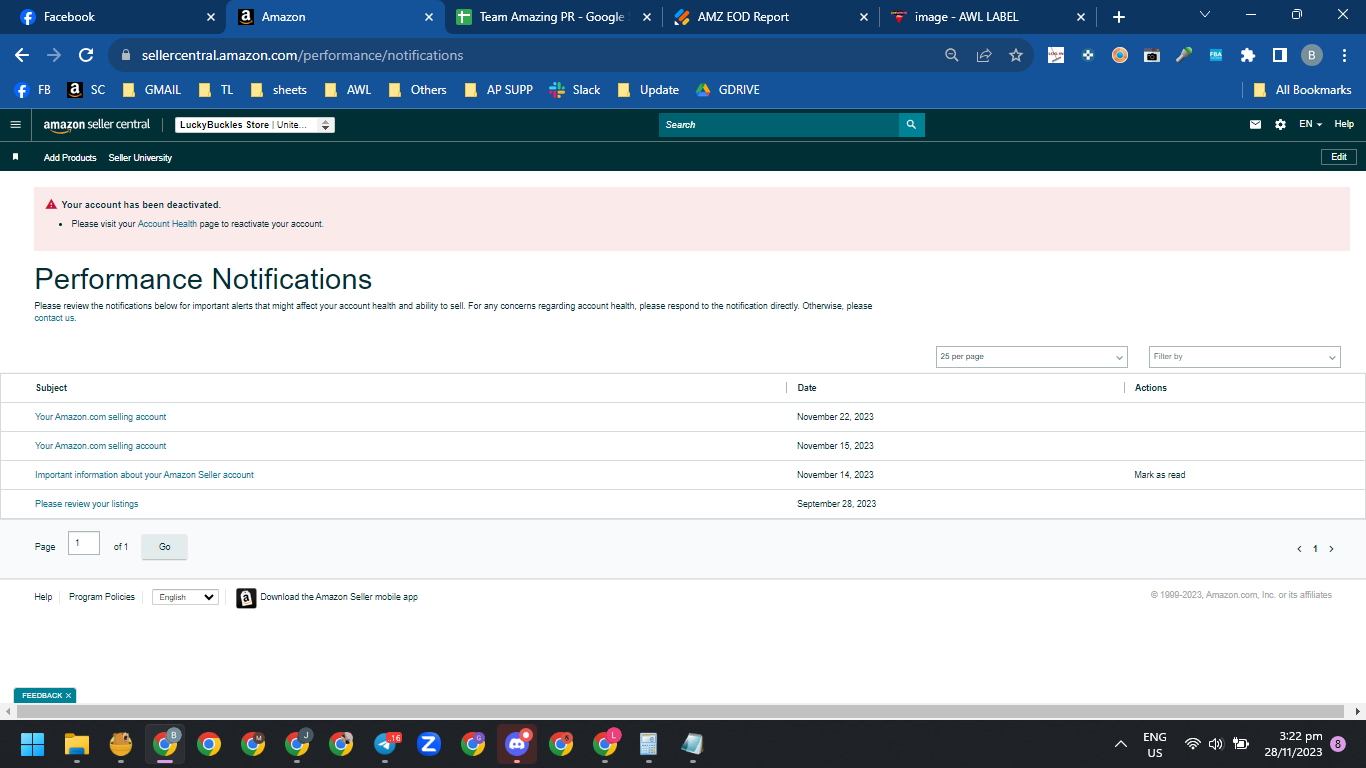1366x768 pixels.
Task: Click the bookmark flag icon beside Add Products
Action: pyautogui.click(x=15, y=157)
